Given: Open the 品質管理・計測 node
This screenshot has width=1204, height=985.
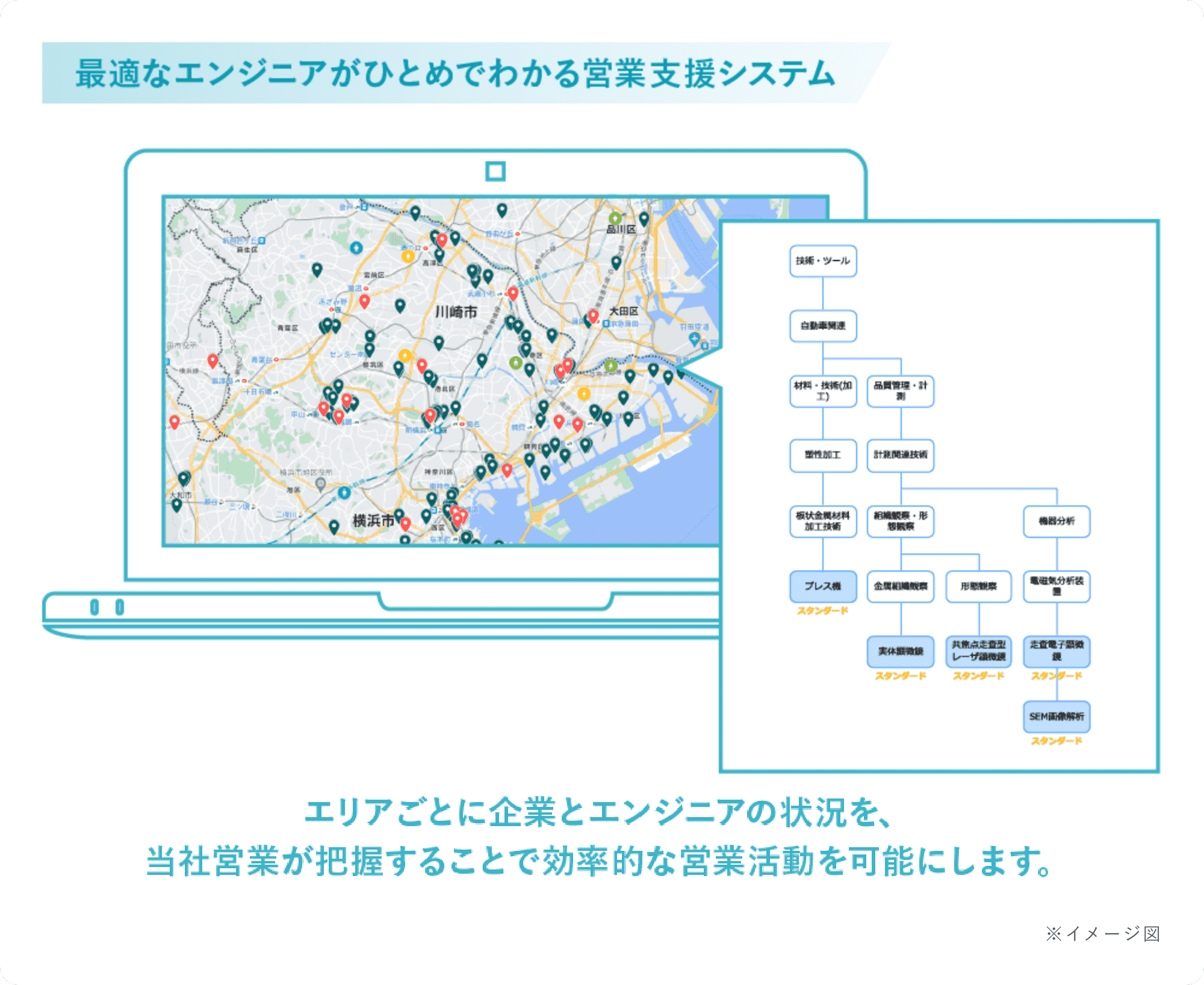Looking at the screenshot, I should tap(901, 391).
